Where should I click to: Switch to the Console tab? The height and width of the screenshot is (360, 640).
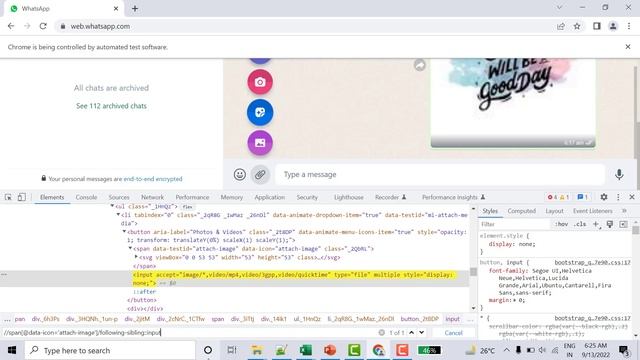(x=86, y=197)
